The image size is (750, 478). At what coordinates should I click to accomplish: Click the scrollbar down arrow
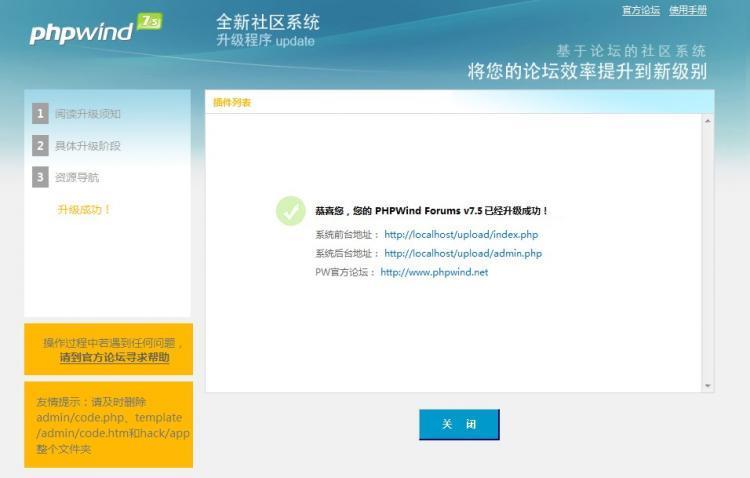tap(707, 386)
